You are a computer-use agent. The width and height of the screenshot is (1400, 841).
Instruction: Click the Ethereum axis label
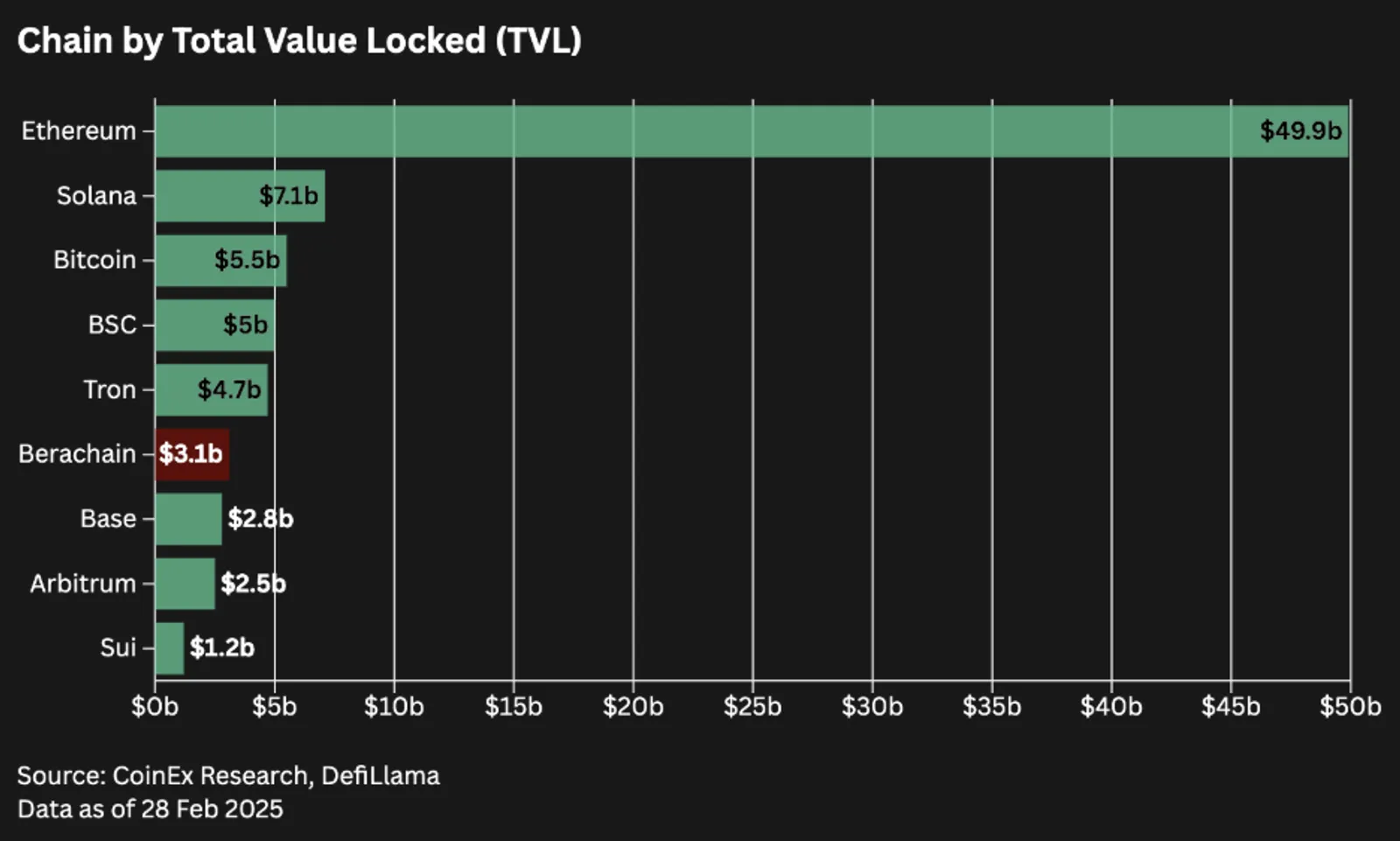click(x=79, y=131)
